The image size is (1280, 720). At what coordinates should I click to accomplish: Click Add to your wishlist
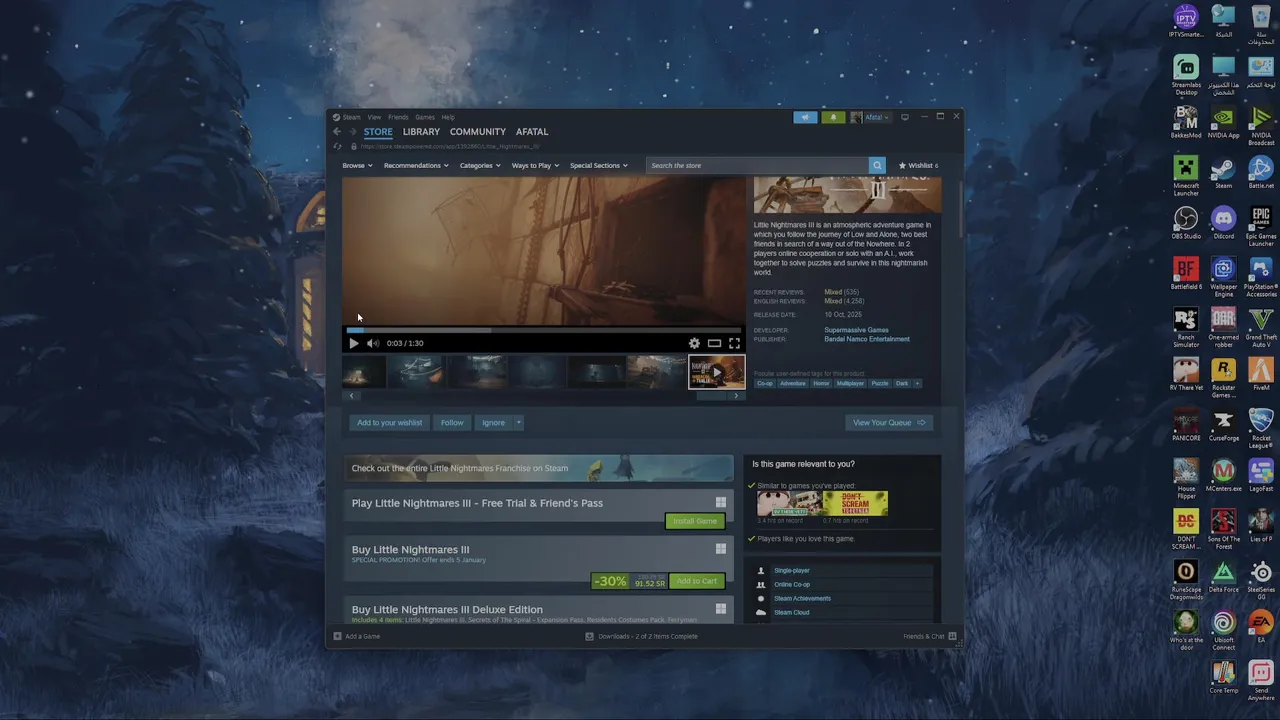coord(390,422)
